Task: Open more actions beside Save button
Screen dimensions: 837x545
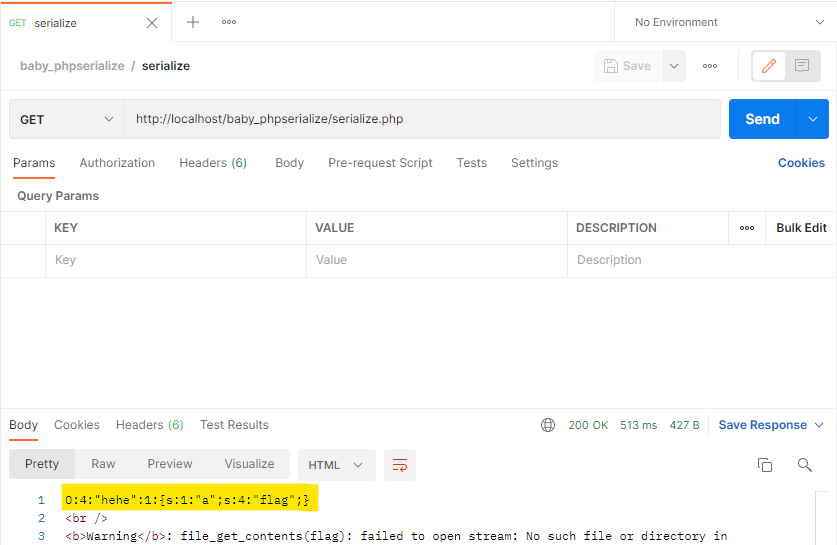Action: point(710,66)
